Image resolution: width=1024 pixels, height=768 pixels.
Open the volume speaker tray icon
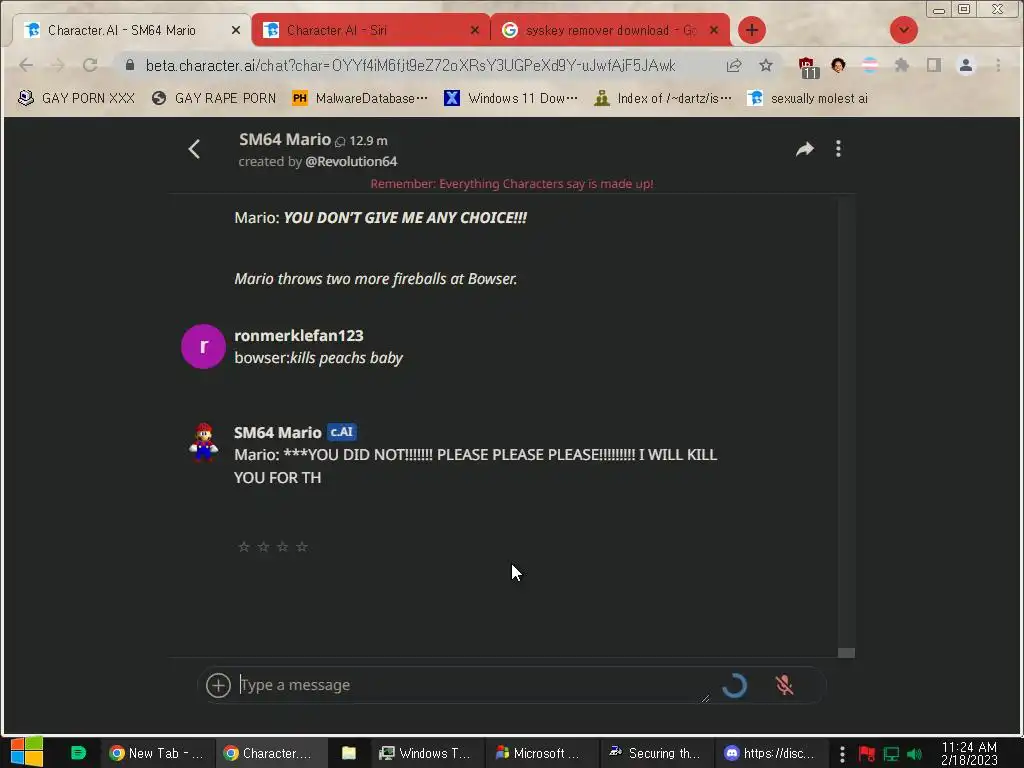coord(914,754)
